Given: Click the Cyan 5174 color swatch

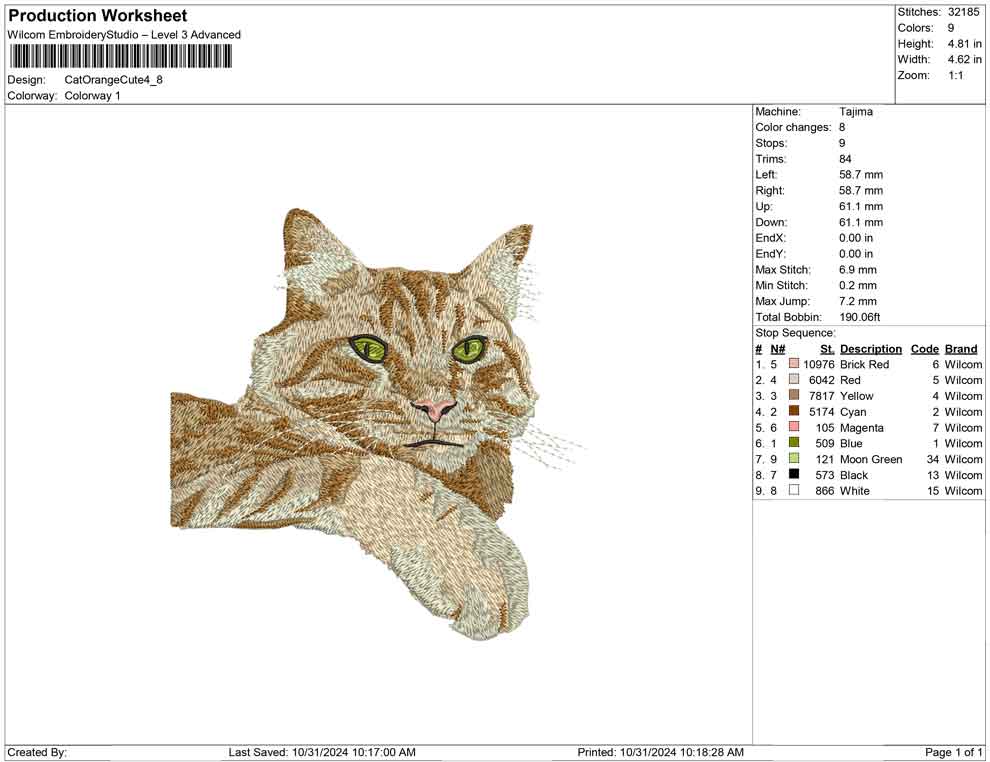Looking at the screenshot, I should click(x=793, y=411).
